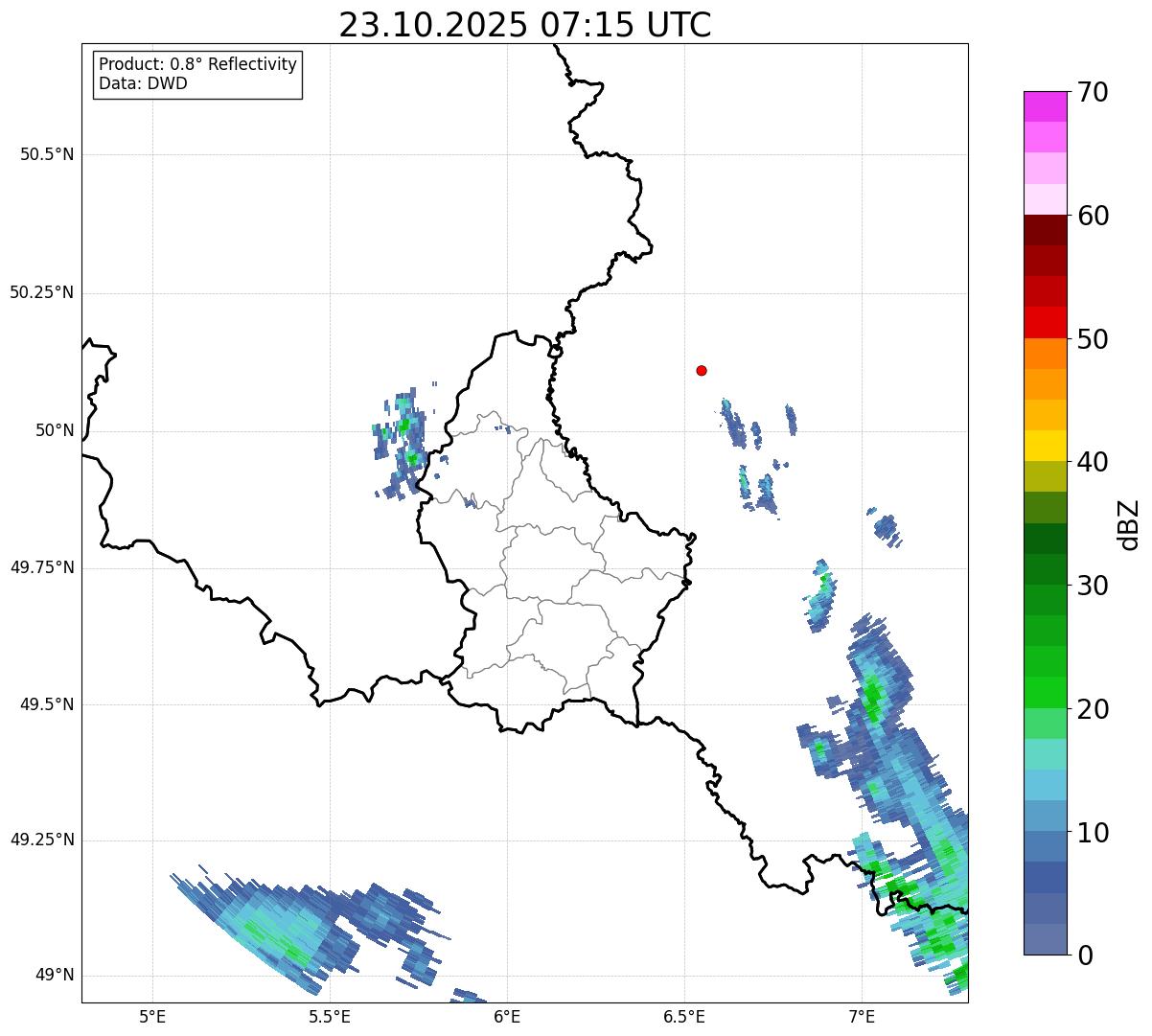Click the small radar echo near 7.05°E 49.8°N
1152x1036 pixels.
(x=887, y=528)
